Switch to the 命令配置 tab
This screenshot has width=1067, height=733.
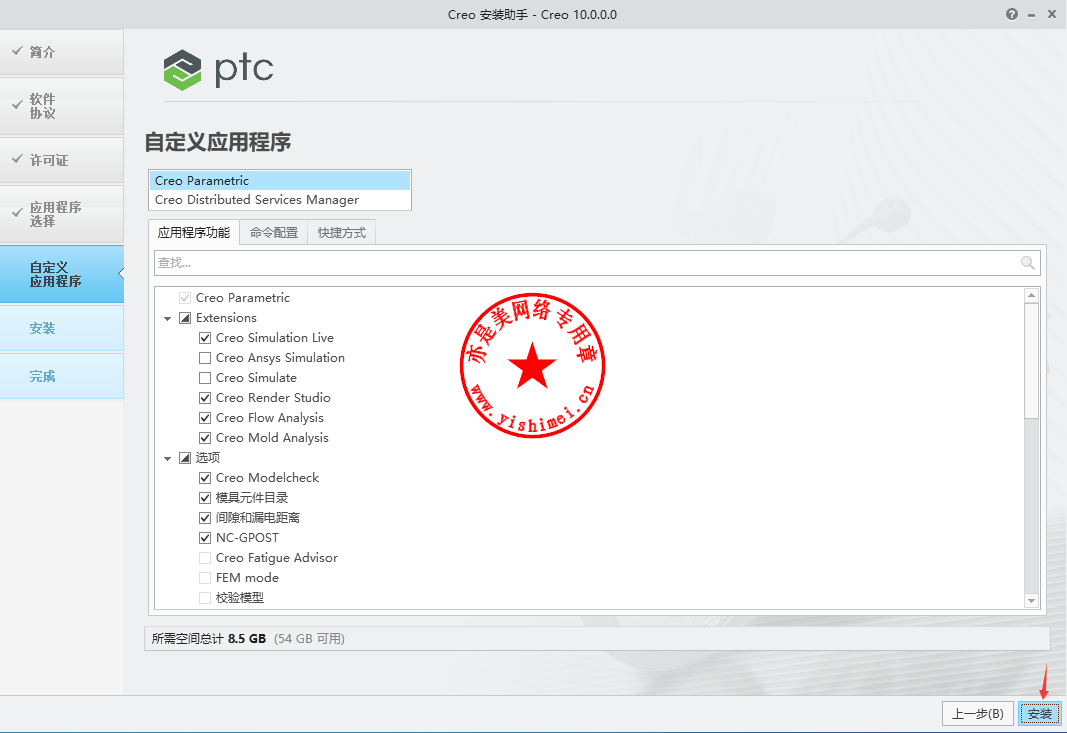[x=274, y=233]
